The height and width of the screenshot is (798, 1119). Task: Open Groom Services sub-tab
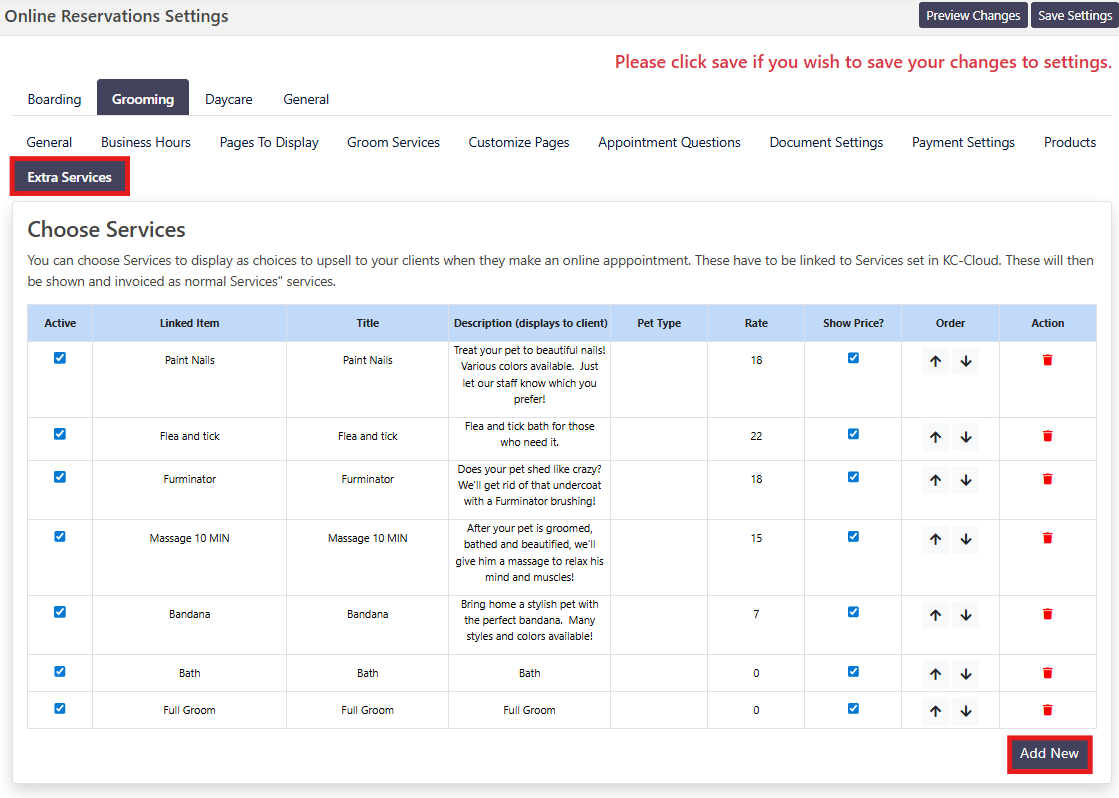pyautogui.click(x=393, y=142)
